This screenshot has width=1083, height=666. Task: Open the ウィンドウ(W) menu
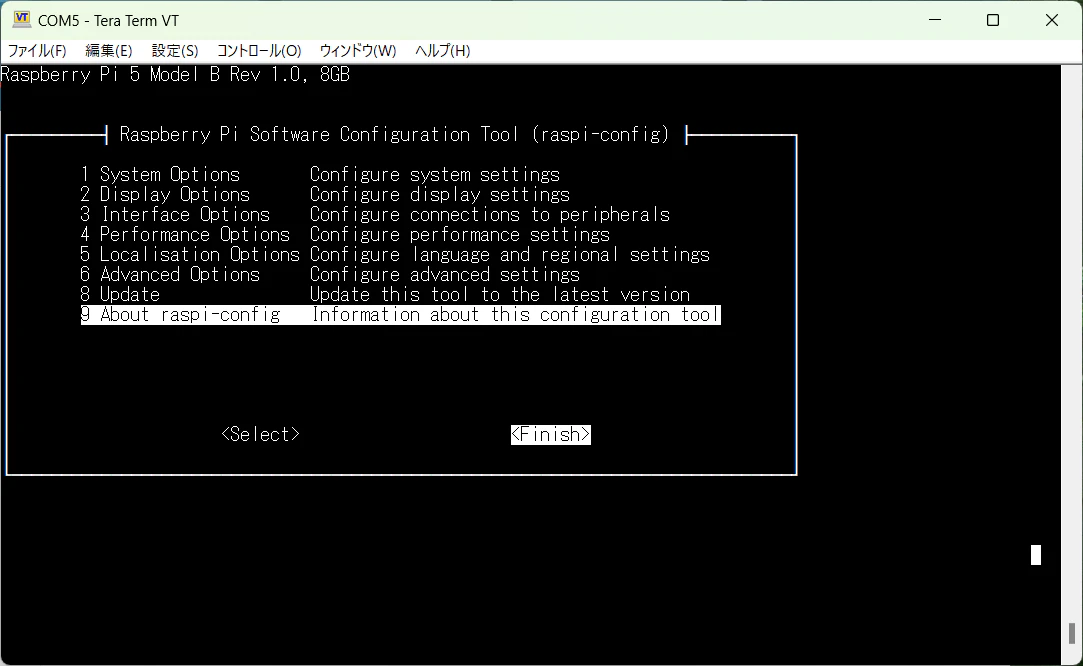click(x=358, y=50)
